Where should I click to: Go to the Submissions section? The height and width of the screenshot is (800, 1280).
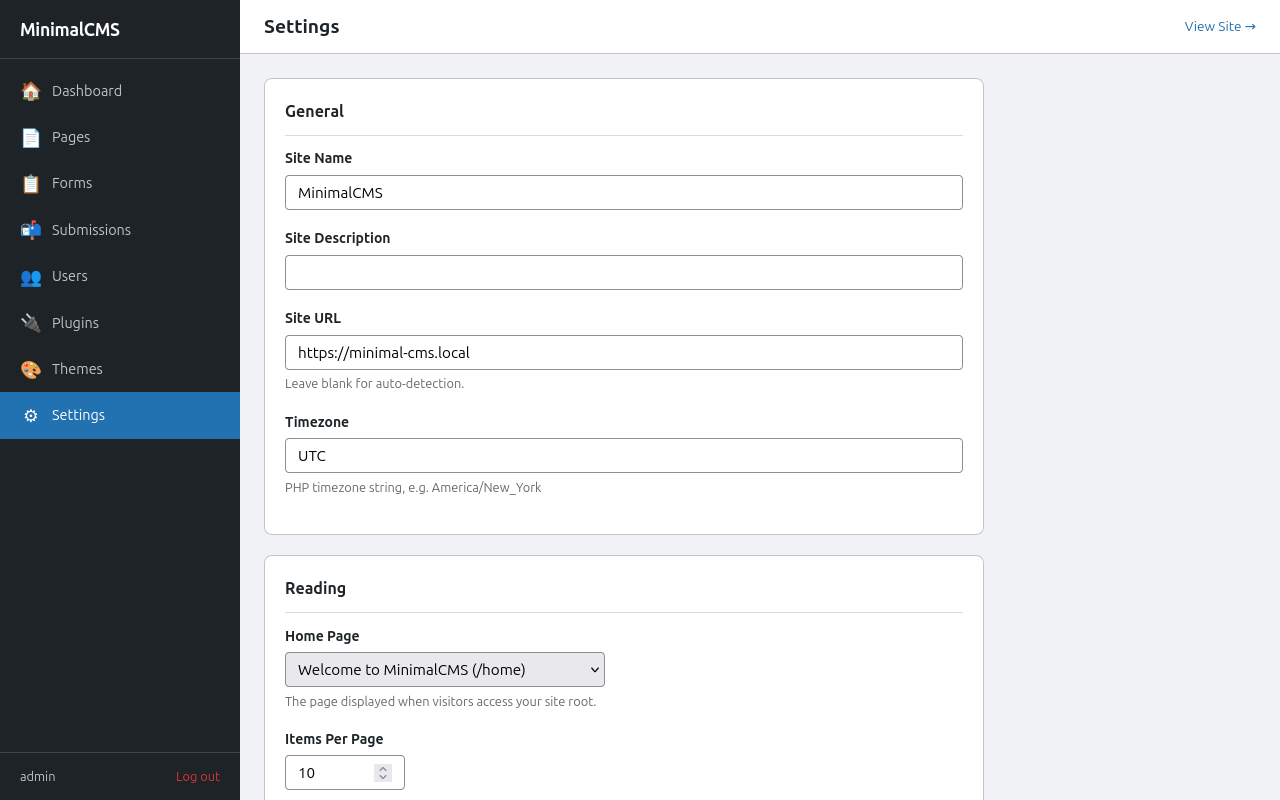tap(91, 230)
